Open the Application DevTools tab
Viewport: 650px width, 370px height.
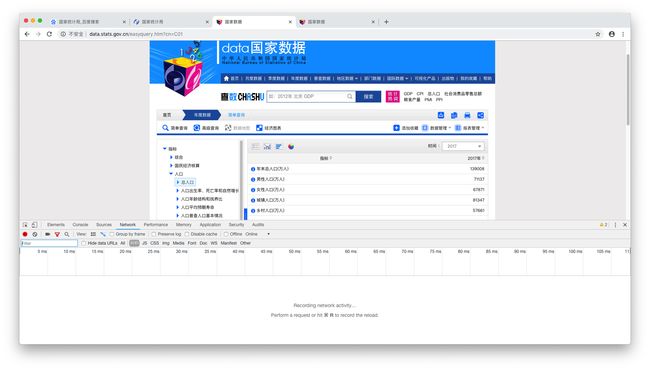click(x=210, y=225)
